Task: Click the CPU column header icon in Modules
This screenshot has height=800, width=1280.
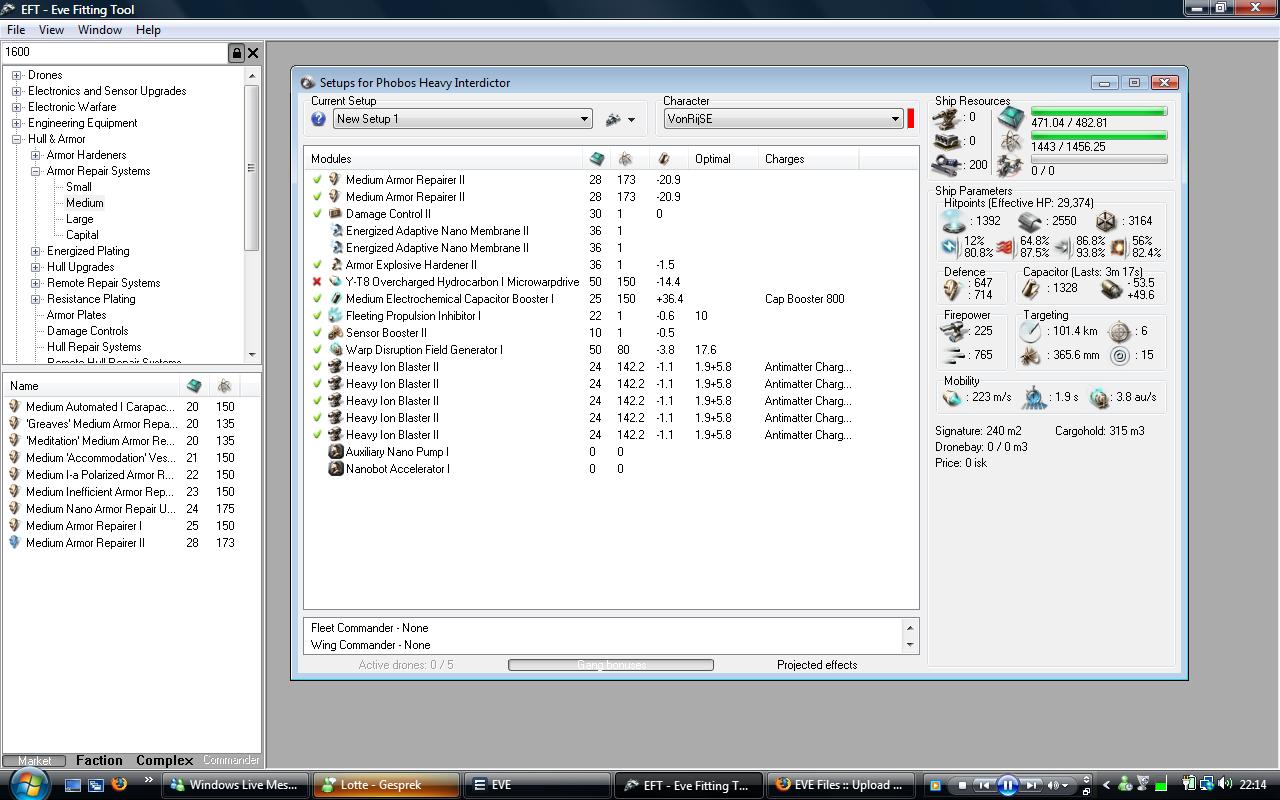Action: [x=597, y=159]
